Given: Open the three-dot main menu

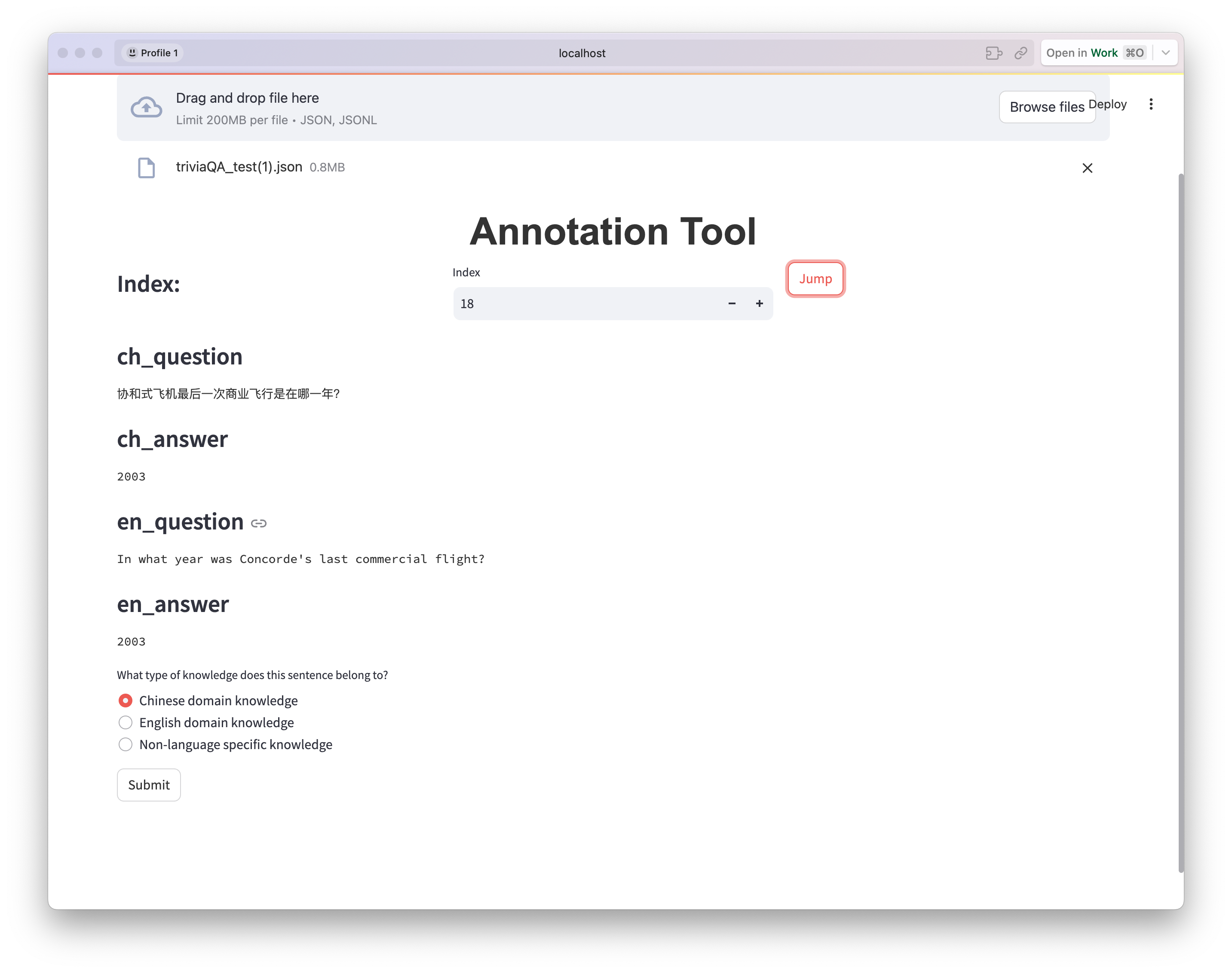Looking at the screenshot, I should click(1150, 104).
